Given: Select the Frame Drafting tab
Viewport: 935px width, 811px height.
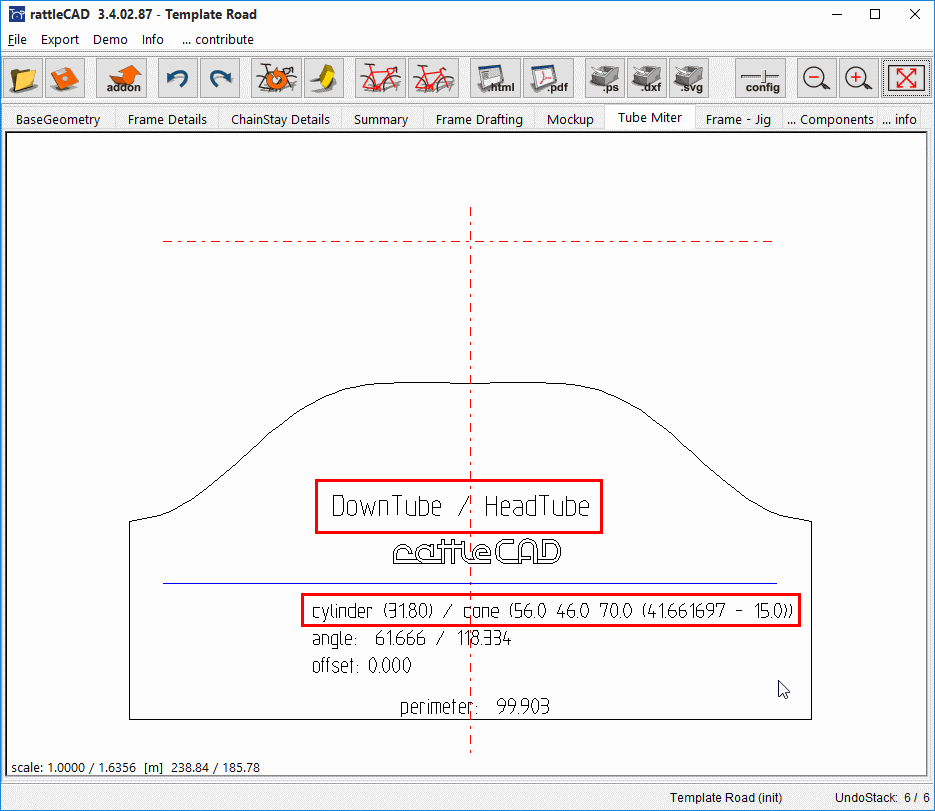Looking at the screenshot, I should point(479,119).
